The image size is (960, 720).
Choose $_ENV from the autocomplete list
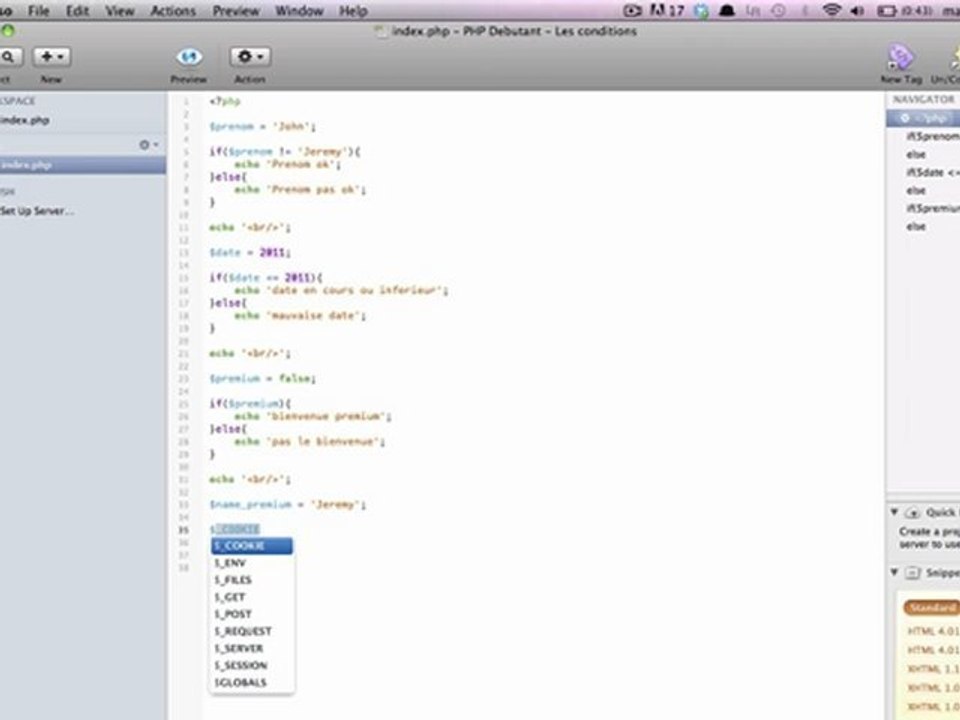[252, 563]
